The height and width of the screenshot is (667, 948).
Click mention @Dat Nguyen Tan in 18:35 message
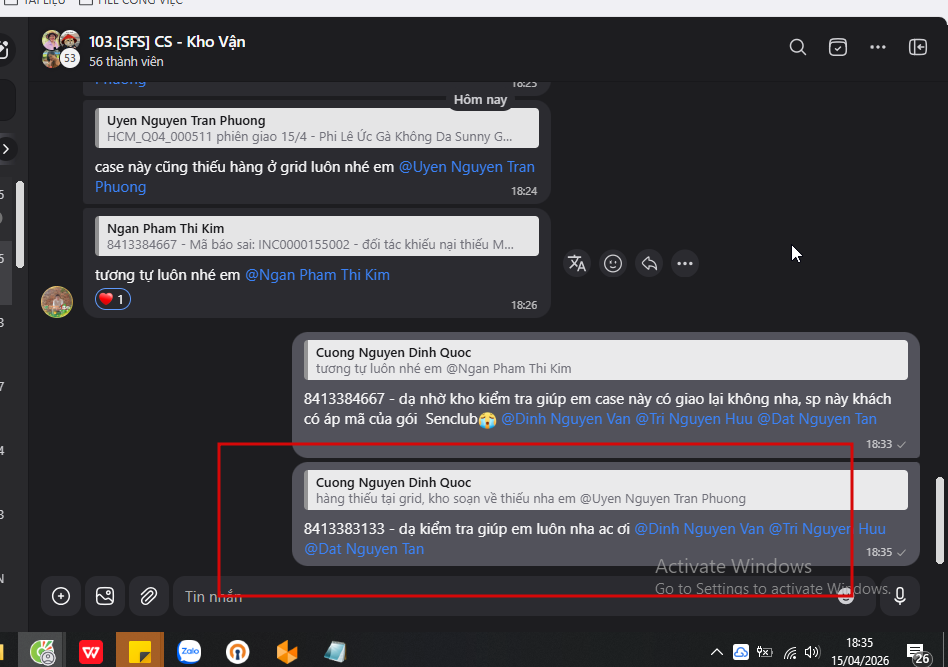coord(364,548)
